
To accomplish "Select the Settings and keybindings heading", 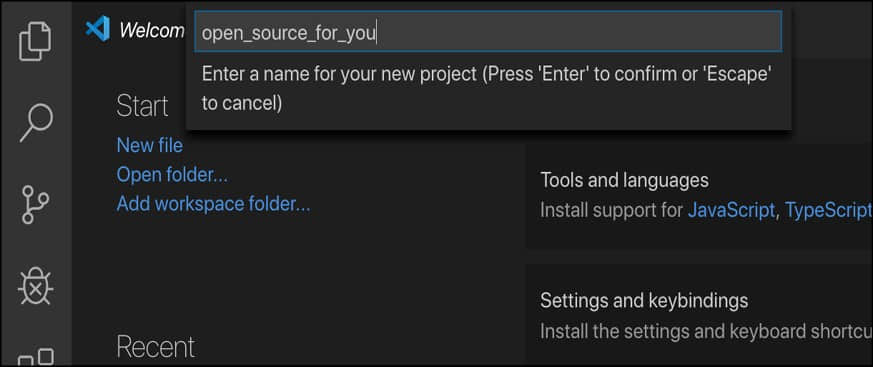I will pos(644,301).
